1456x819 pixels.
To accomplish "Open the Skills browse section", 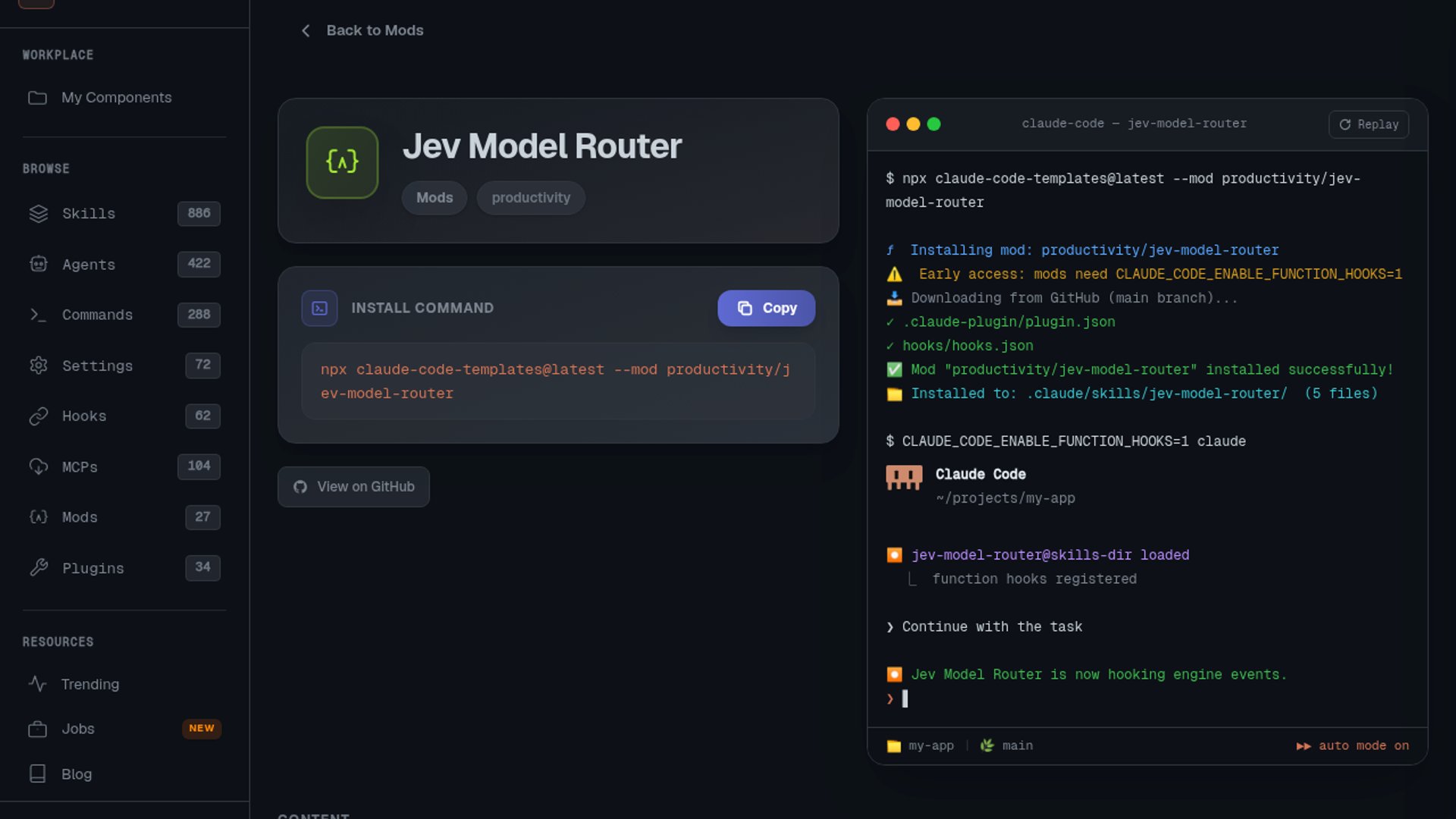I will 124,214.
